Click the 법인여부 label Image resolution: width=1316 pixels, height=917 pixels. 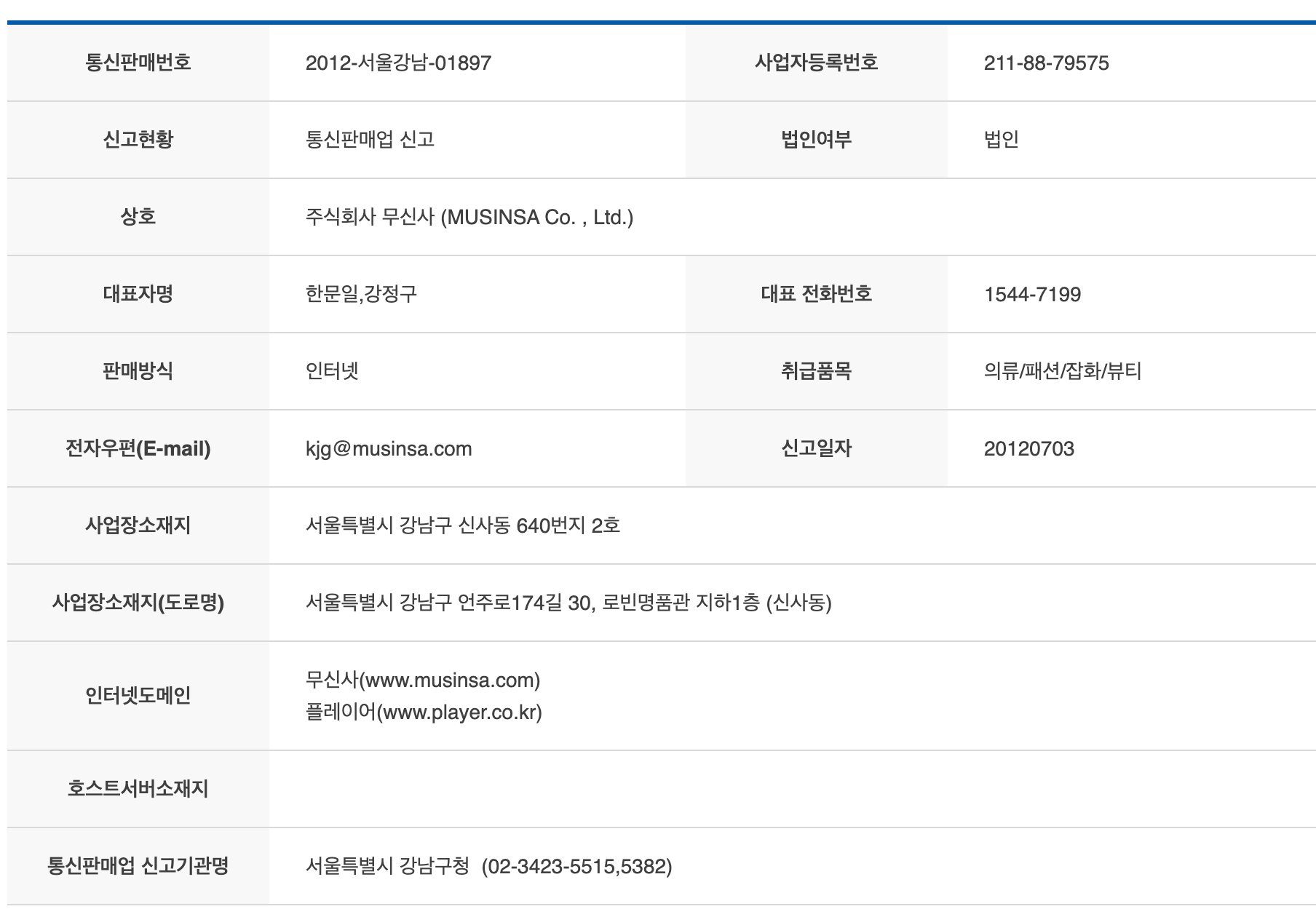817,139
